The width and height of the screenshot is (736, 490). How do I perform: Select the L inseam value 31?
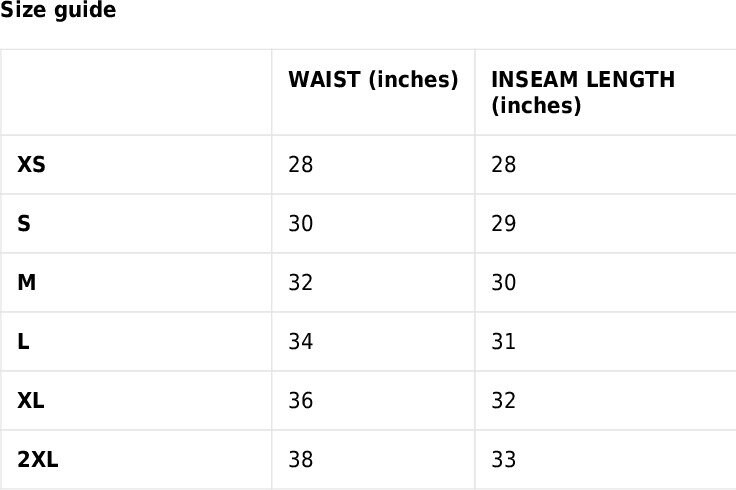point(504,342)
